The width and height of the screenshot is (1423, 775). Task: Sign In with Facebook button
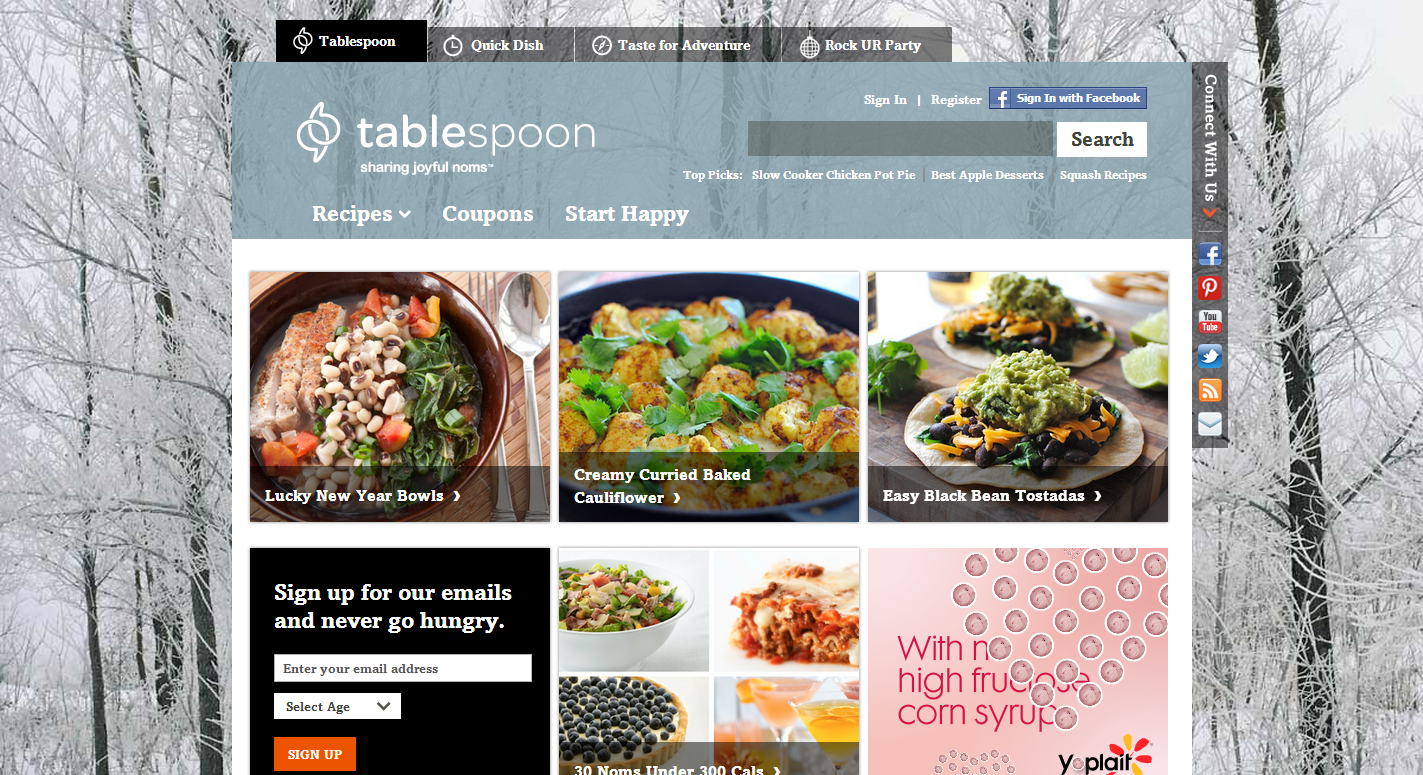1068,98
